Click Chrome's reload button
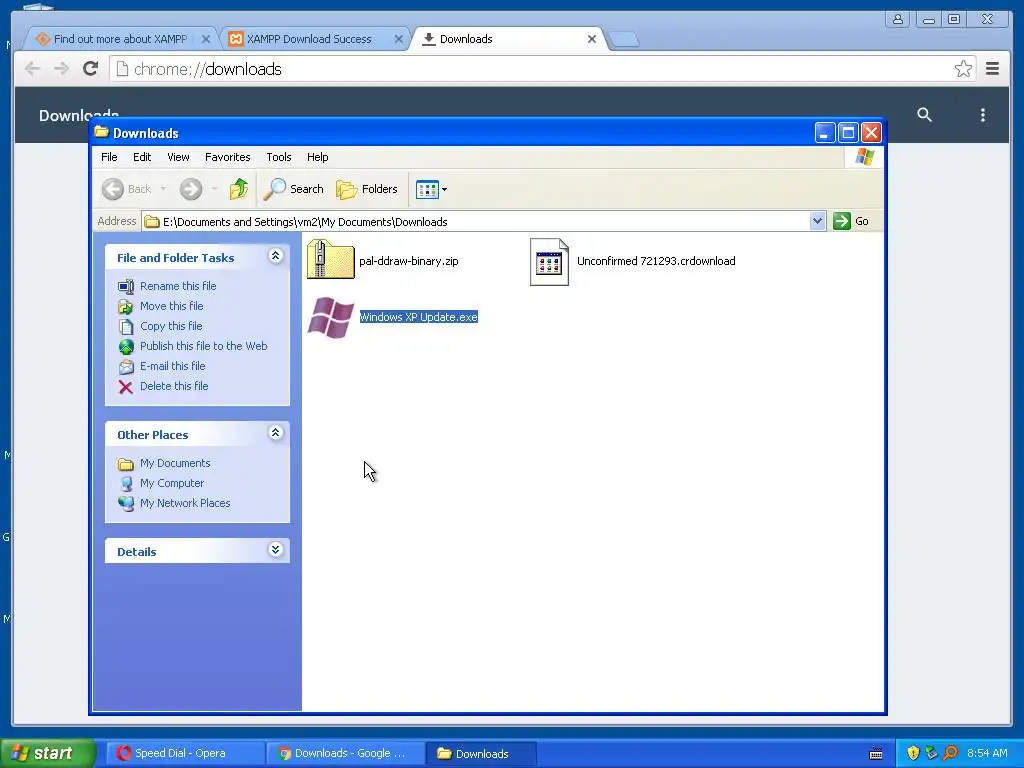The width and height of the screenshot is (1024, 768). click(x=91, y=69)
